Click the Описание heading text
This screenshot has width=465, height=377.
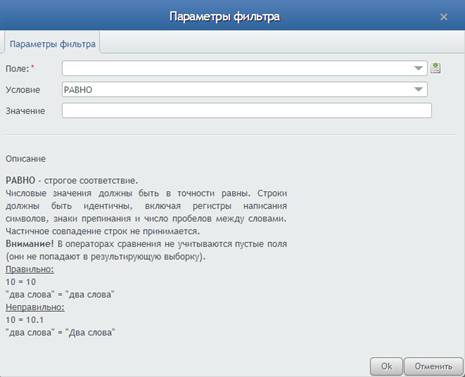26,159
